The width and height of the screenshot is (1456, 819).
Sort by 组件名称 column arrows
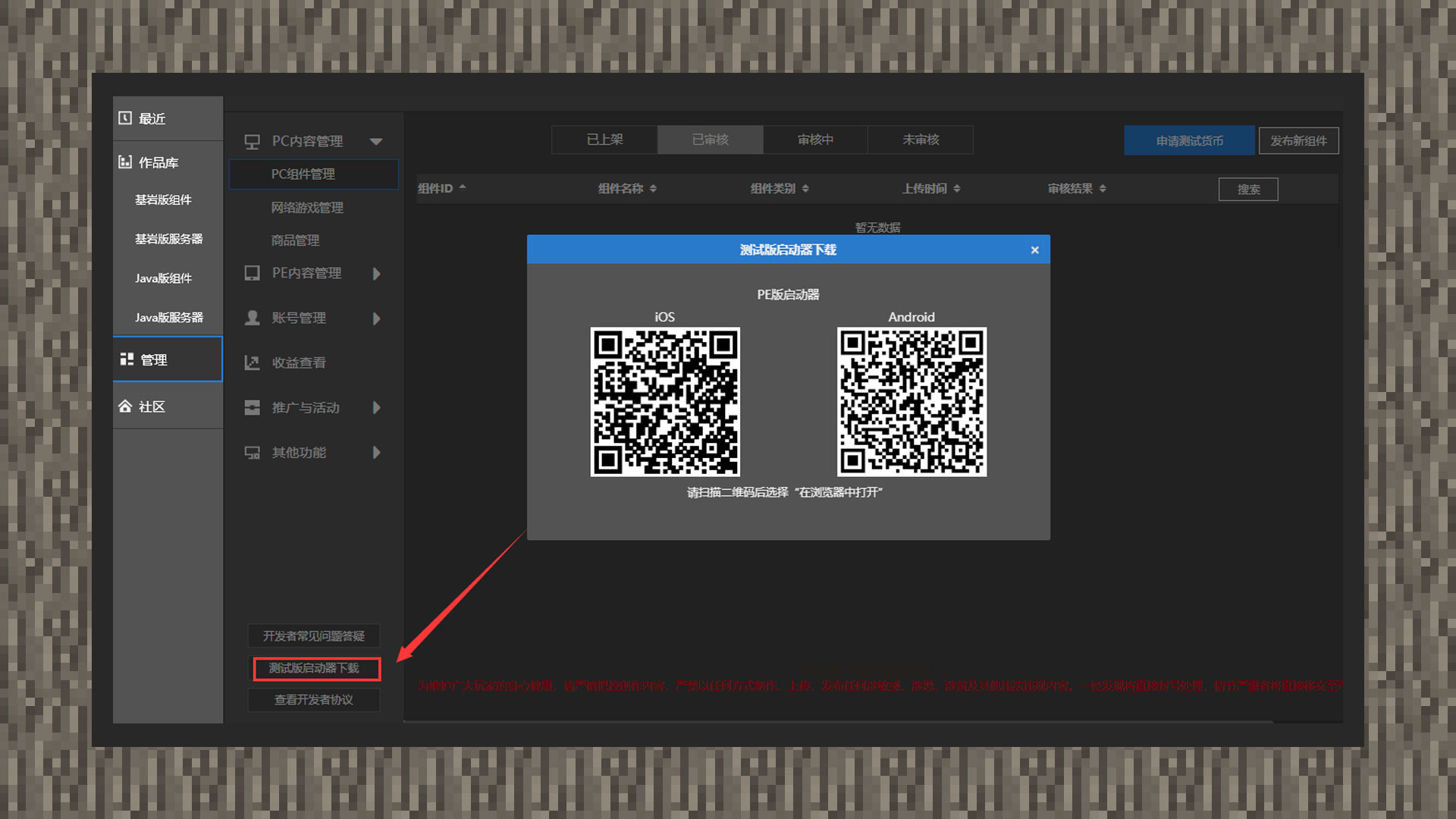tap(653, 188)
